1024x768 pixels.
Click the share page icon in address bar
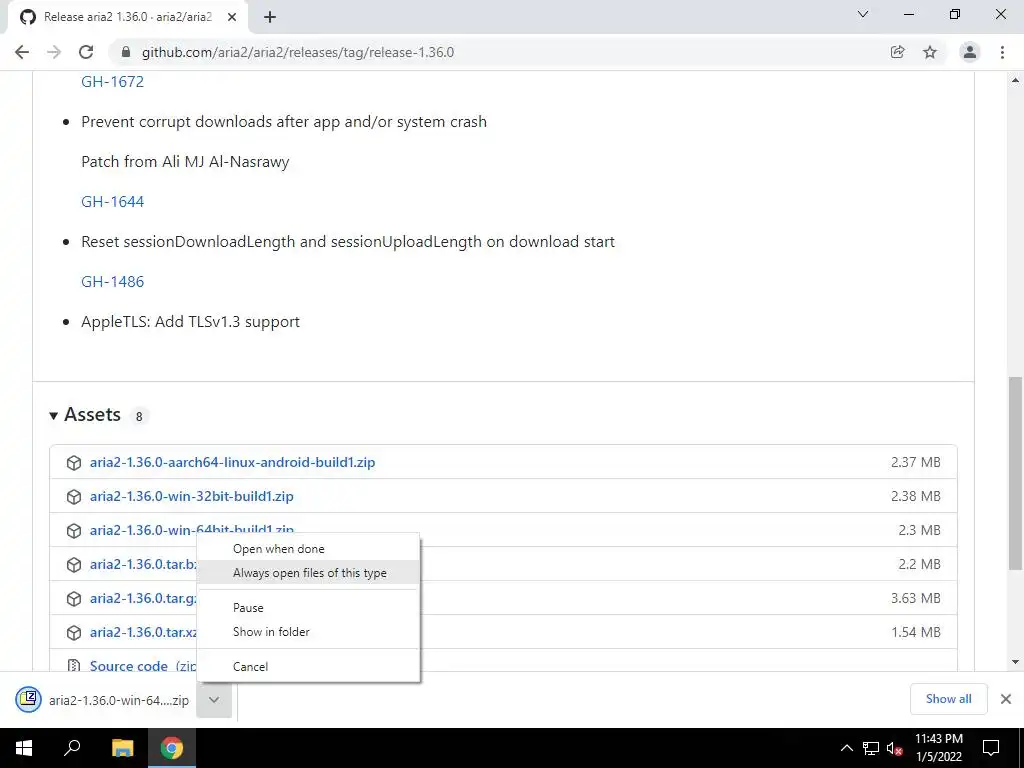[x=897, y=52]
